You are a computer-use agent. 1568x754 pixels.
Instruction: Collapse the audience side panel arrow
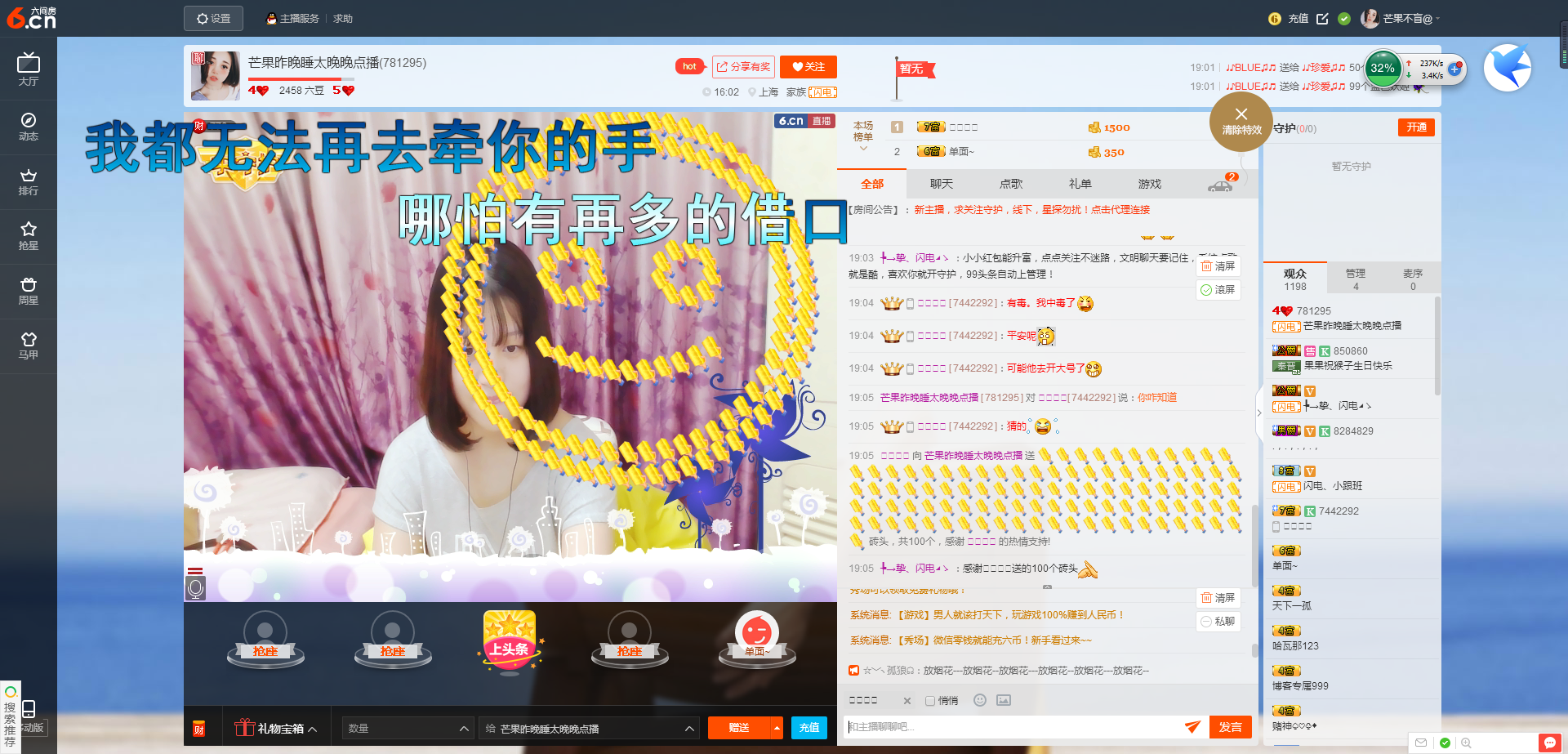coord(1259,413)
